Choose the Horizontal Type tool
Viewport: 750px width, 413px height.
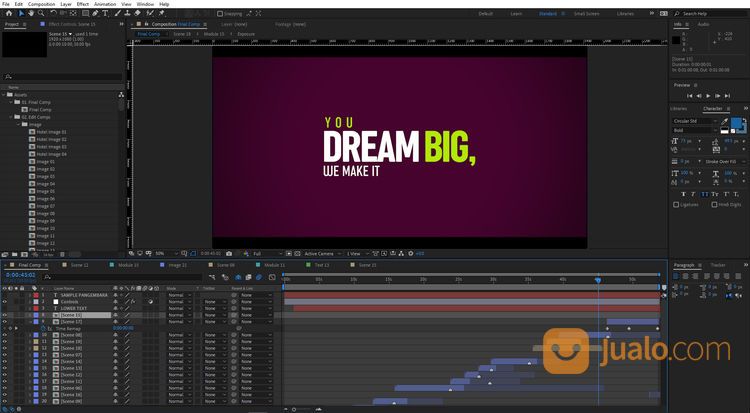click(105, 13)
